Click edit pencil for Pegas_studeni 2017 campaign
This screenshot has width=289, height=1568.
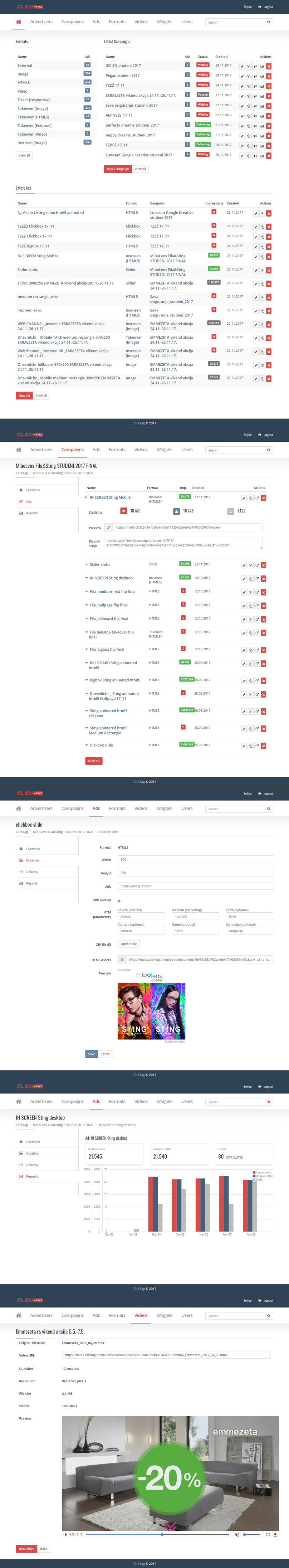(x=242, y=76)
